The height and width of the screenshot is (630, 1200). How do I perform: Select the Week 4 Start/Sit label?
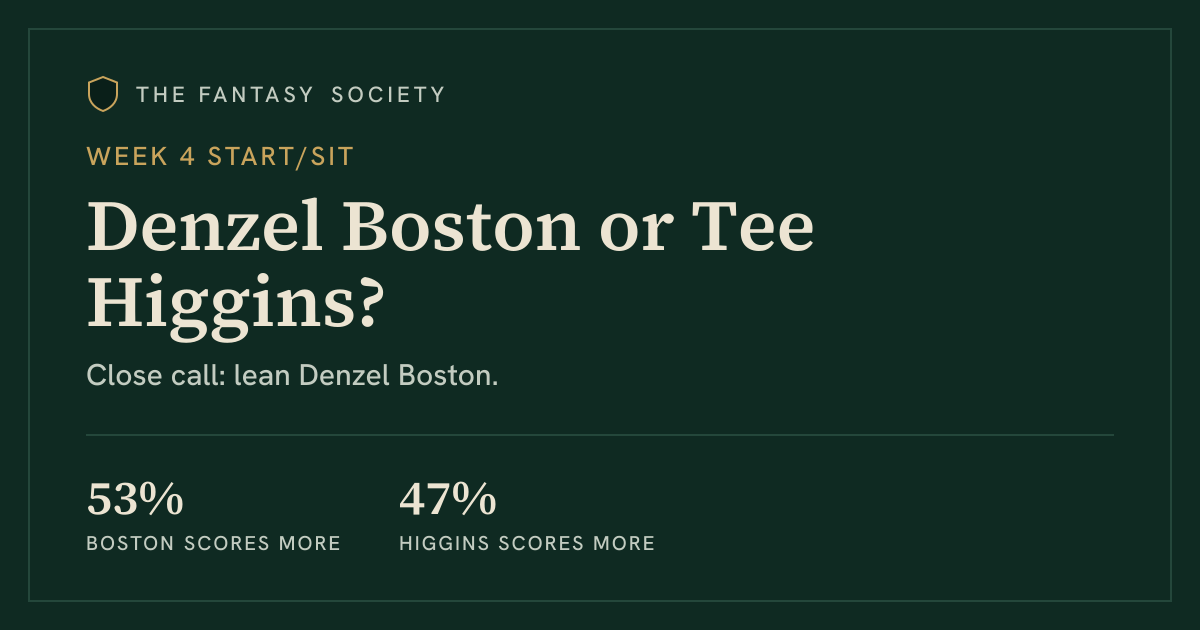[x=220, y=156]
